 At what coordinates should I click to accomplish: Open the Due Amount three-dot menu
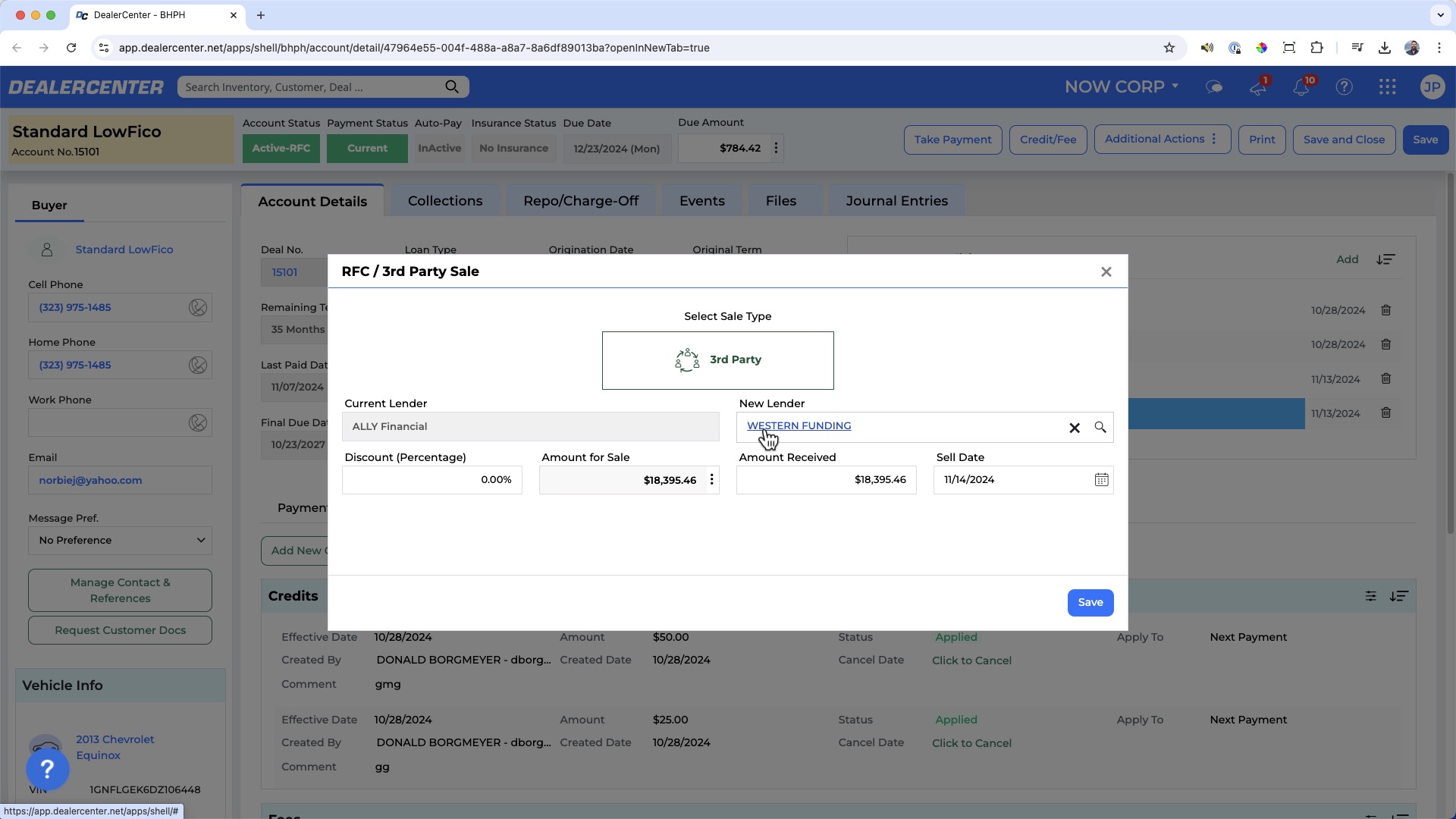tap(776, 149)
